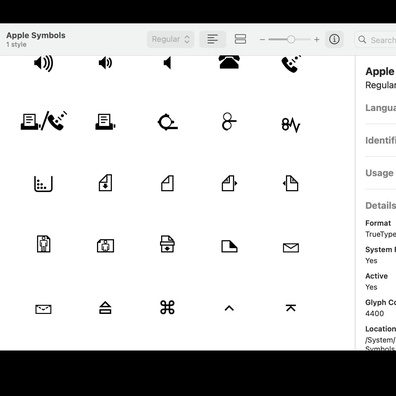The width and height of the screenshot is (396, 396).
Task: Select the dotted tray container glyph
Action: [x=43, y=184]
